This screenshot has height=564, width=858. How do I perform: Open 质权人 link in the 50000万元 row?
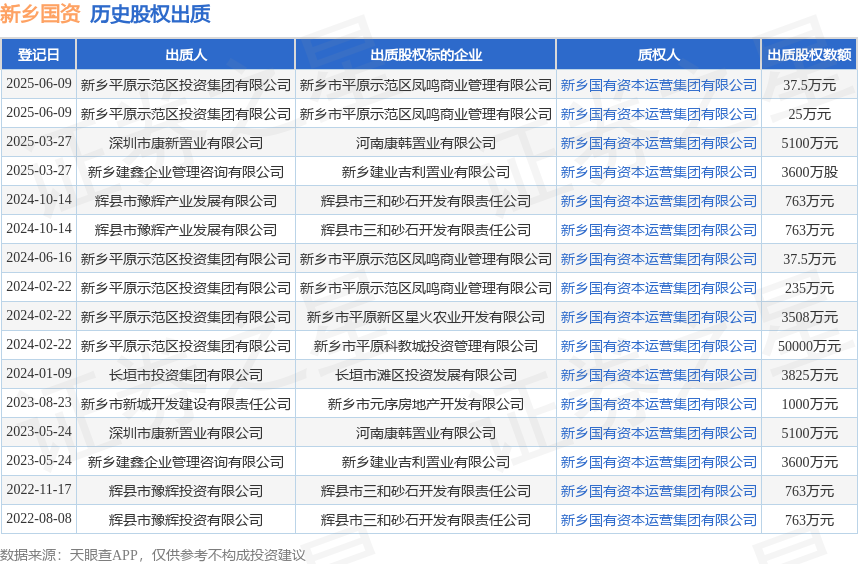click(658, 346)
